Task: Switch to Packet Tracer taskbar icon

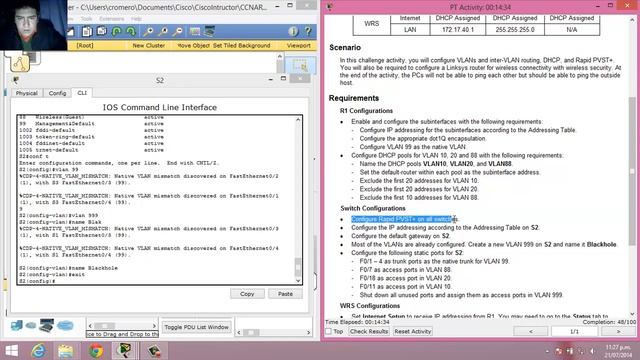Action: pyautogui.click(x=124, y=351)
